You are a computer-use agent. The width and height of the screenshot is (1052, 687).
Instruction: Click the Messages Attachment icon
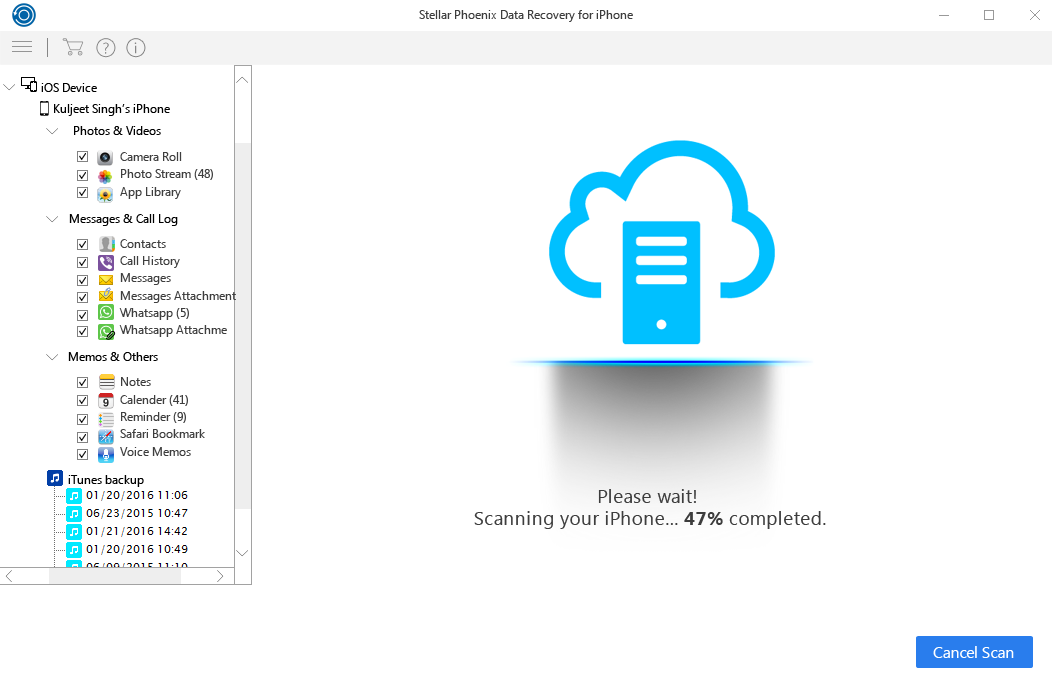[x=106, y=295]
